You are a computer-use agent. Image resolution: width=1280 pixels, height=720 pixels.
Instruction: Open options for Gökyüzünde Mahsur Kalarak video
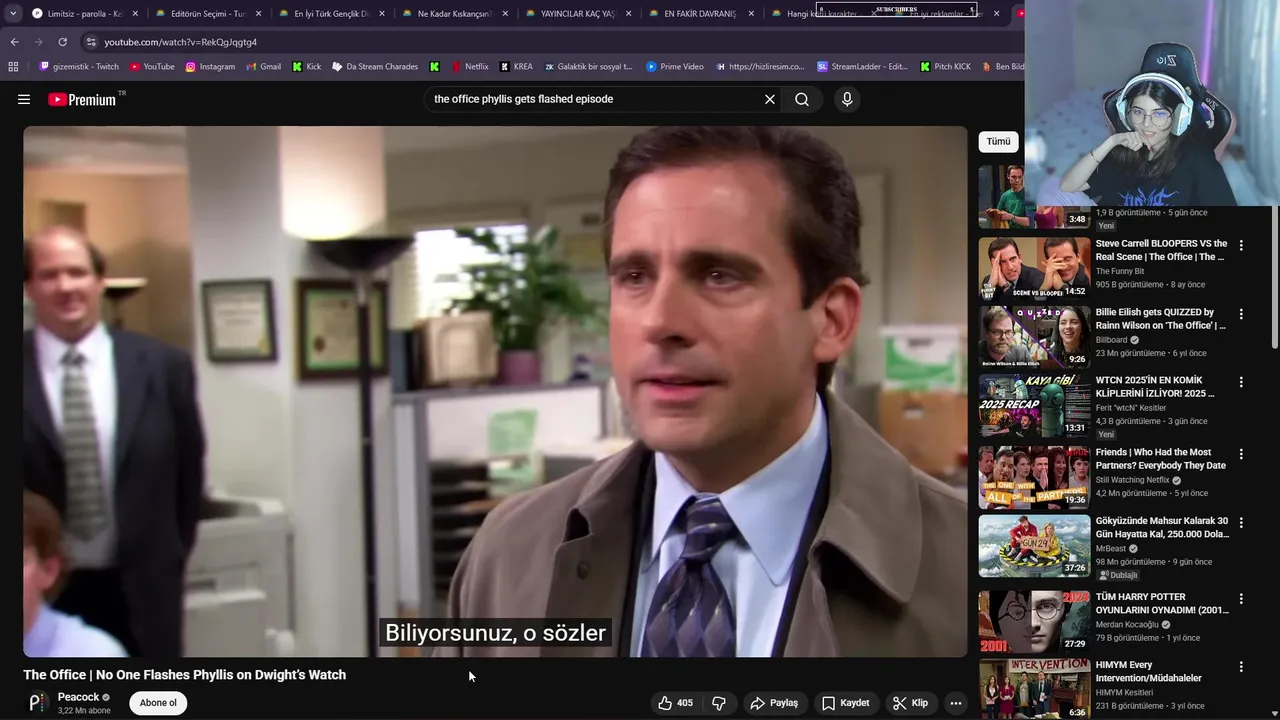(x=1241, y=523)
